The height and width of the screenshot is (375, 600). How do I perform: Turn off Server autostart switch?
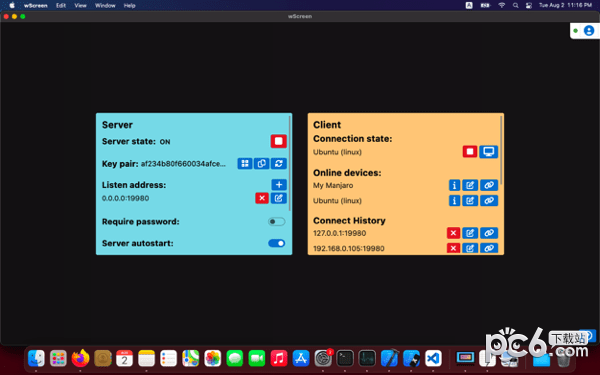click(x=277, y=243)
